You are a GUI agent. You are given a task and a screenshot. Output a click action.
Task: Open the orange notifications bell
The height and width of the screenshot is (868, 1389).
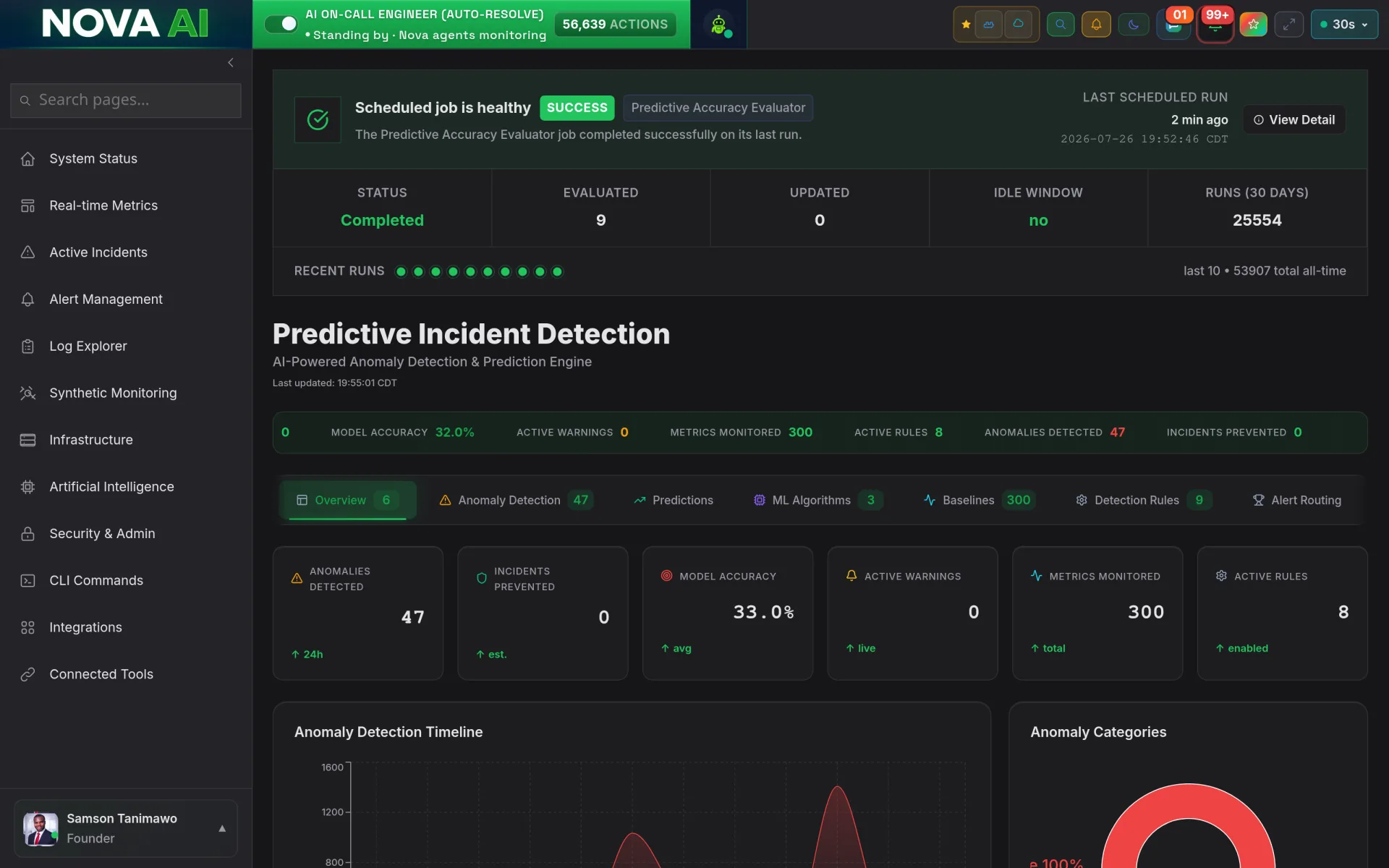tap(1096, 25)
